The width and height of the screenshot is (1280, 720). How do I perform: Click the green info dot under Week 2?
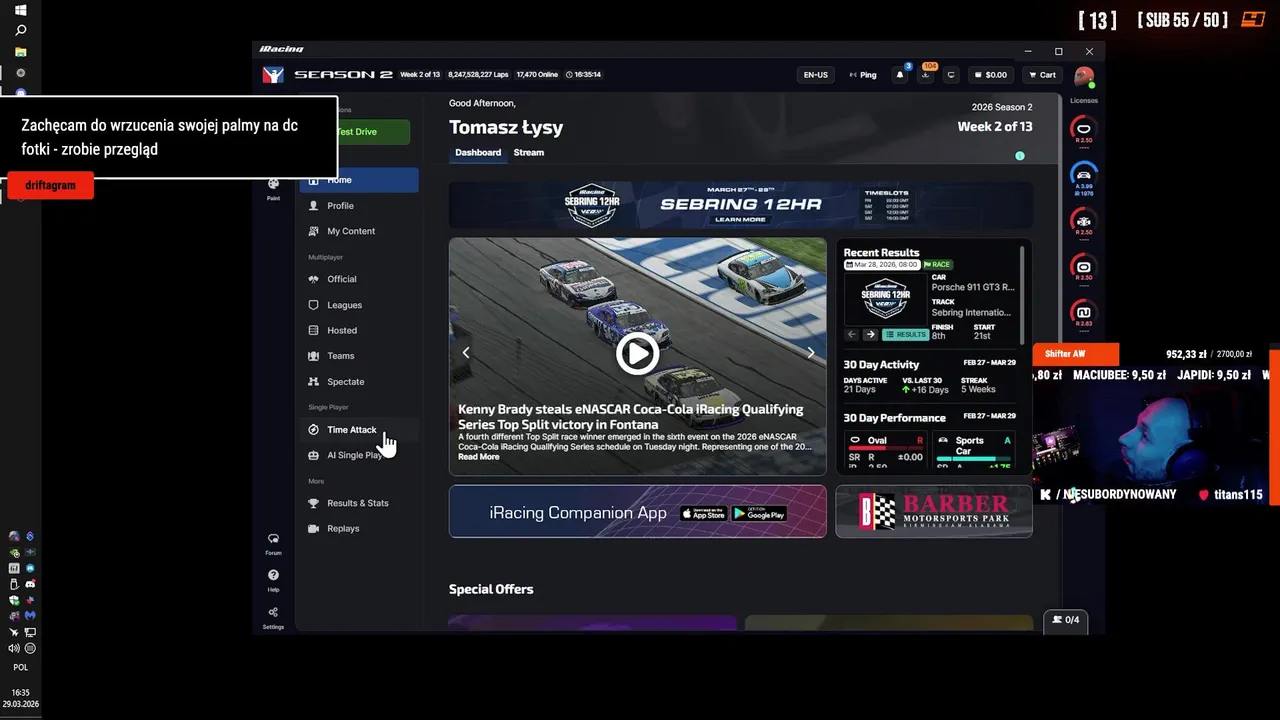[1020, 156]
